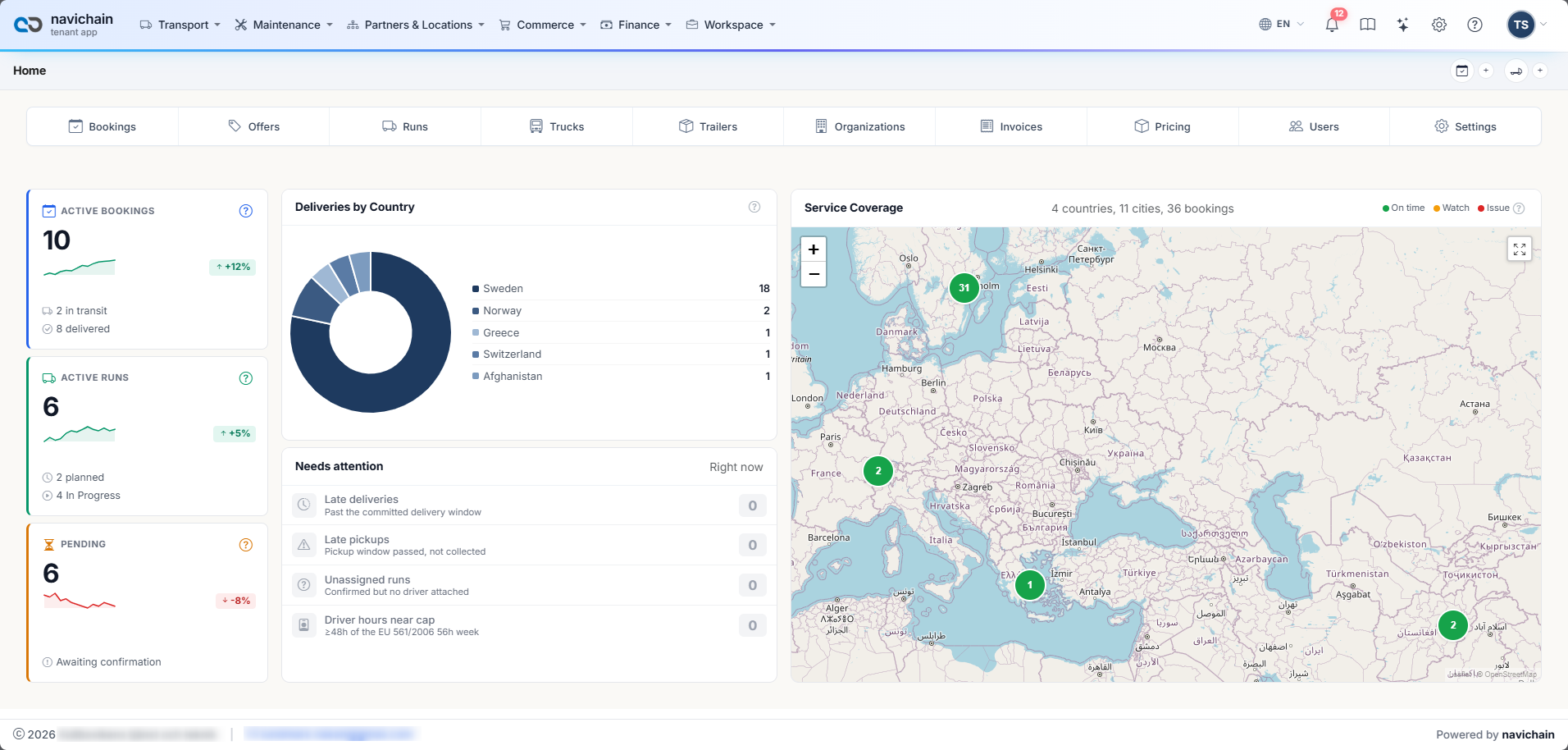
Task: Select the Sweden row in the deliveries legend
Action: (x=621, y=289)
